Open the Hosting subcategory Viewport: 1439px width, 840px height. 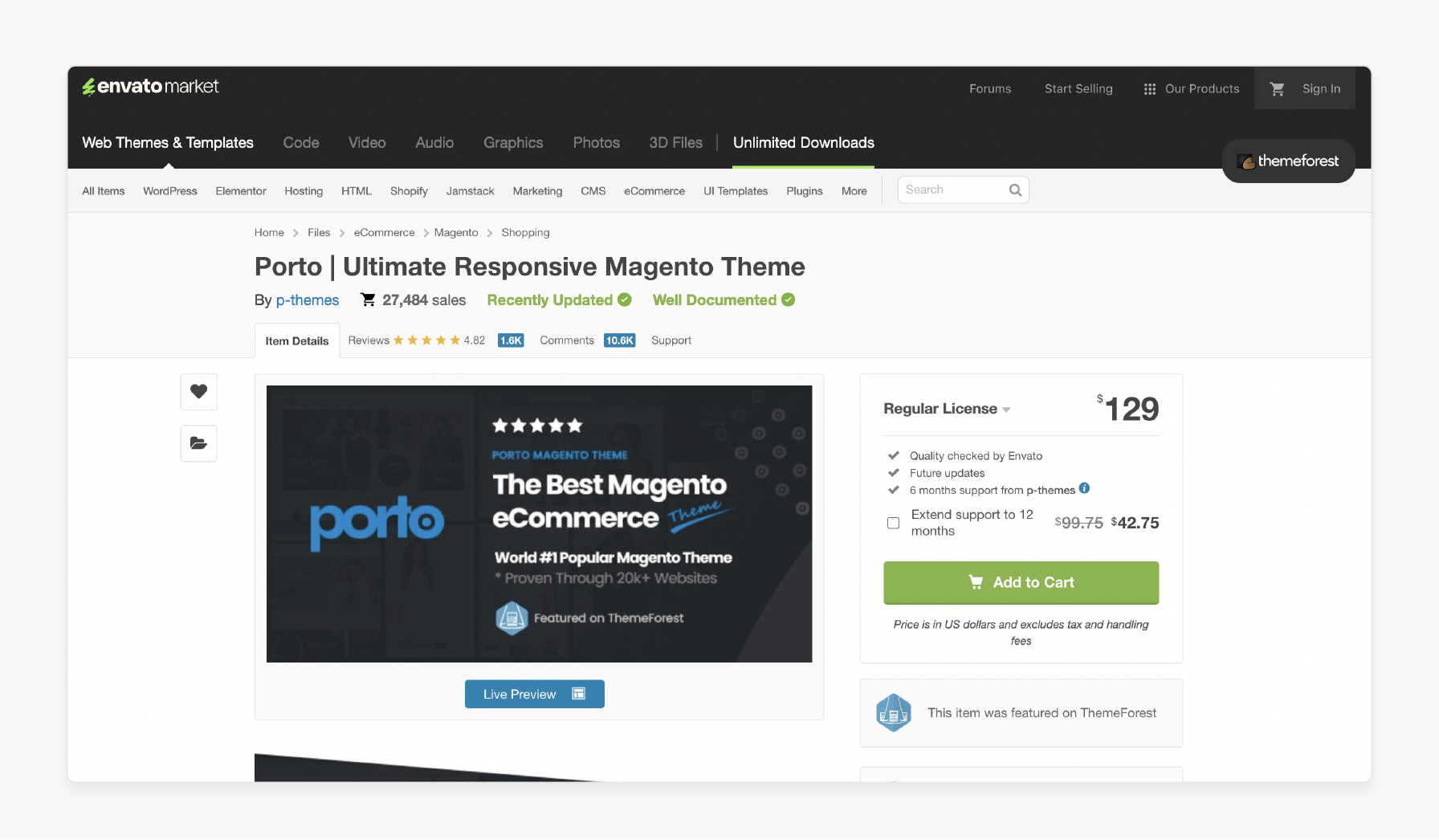click(304, 191)
